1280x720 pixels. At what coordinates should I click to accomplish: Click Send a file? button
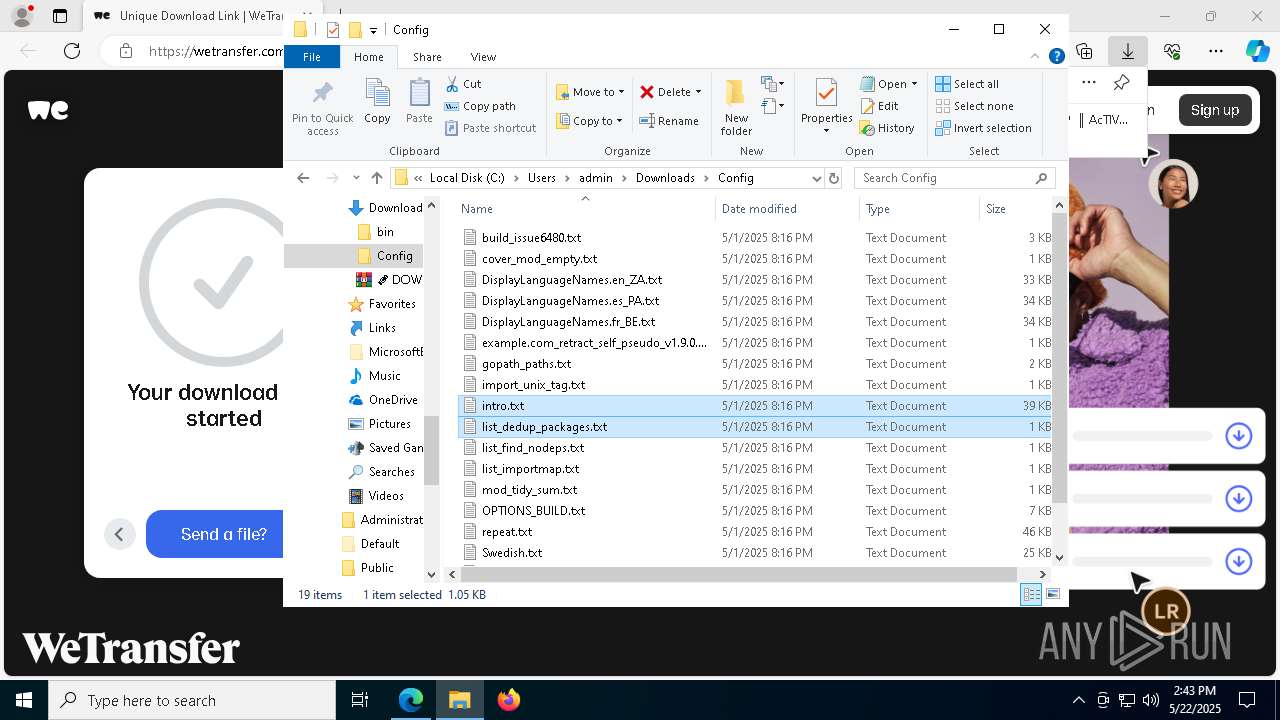[223, 534]
